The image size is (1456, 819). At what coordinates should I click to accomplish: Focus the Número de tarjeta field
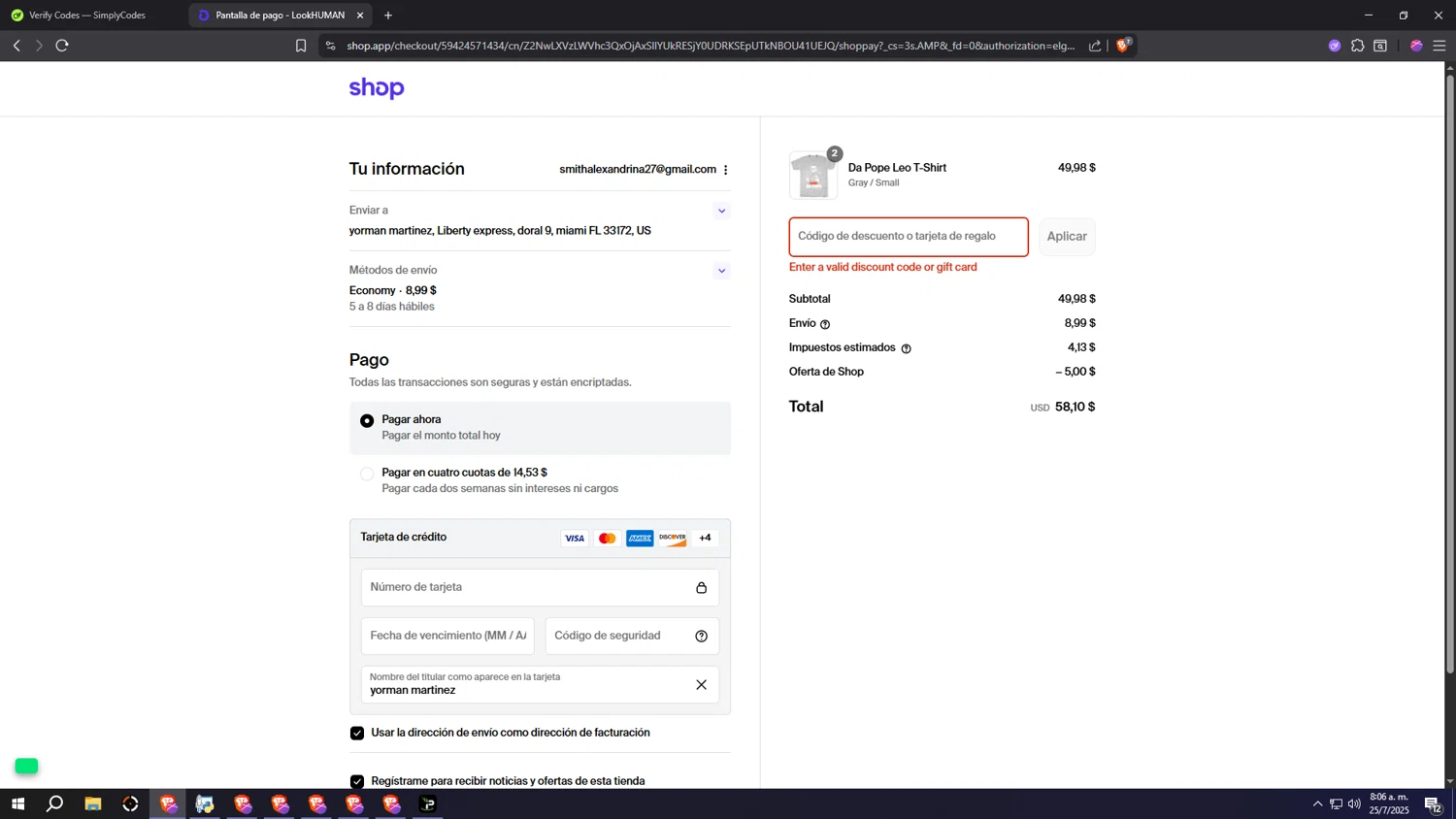click(540, 588)
